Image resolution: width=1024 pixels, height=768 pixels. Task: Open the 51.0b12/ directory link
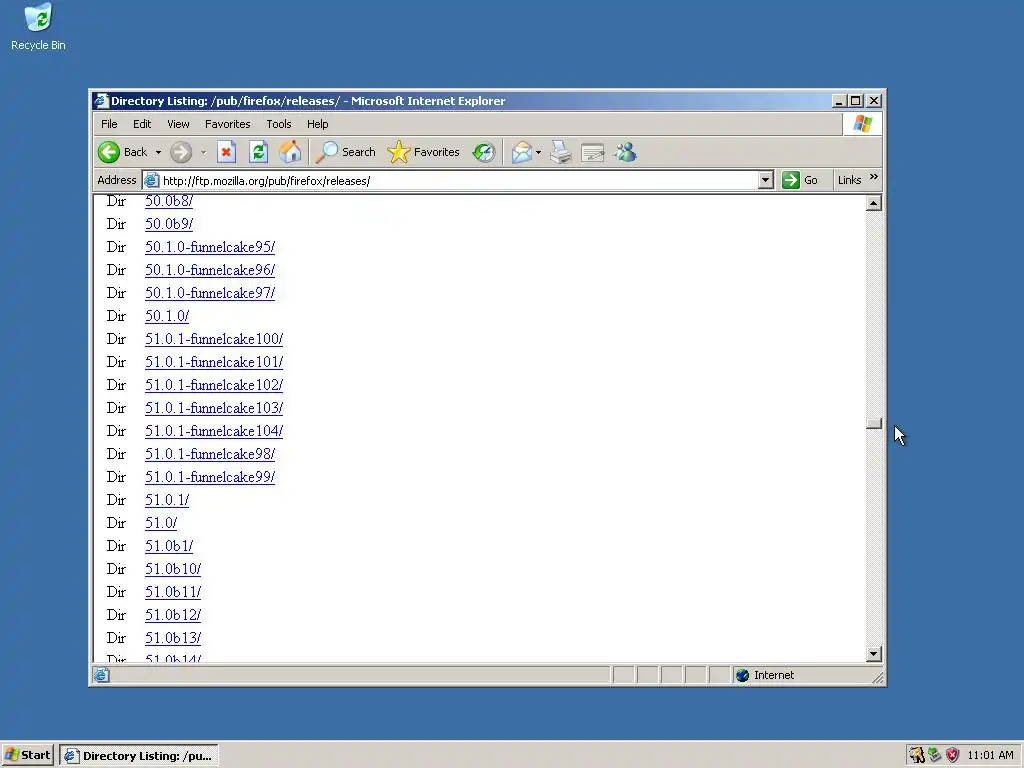(172, 615)
